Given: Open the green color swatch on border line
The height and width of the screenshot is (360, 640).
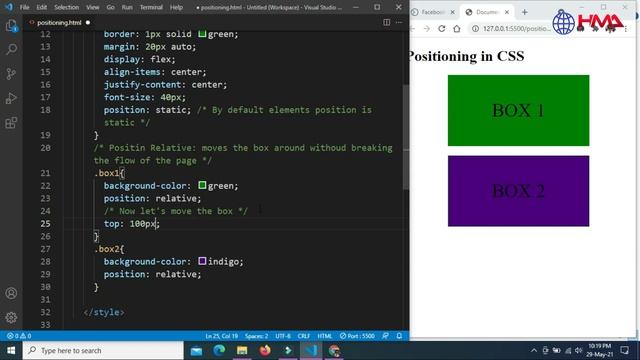Looking at the screenshot, I should click(202, 34).
